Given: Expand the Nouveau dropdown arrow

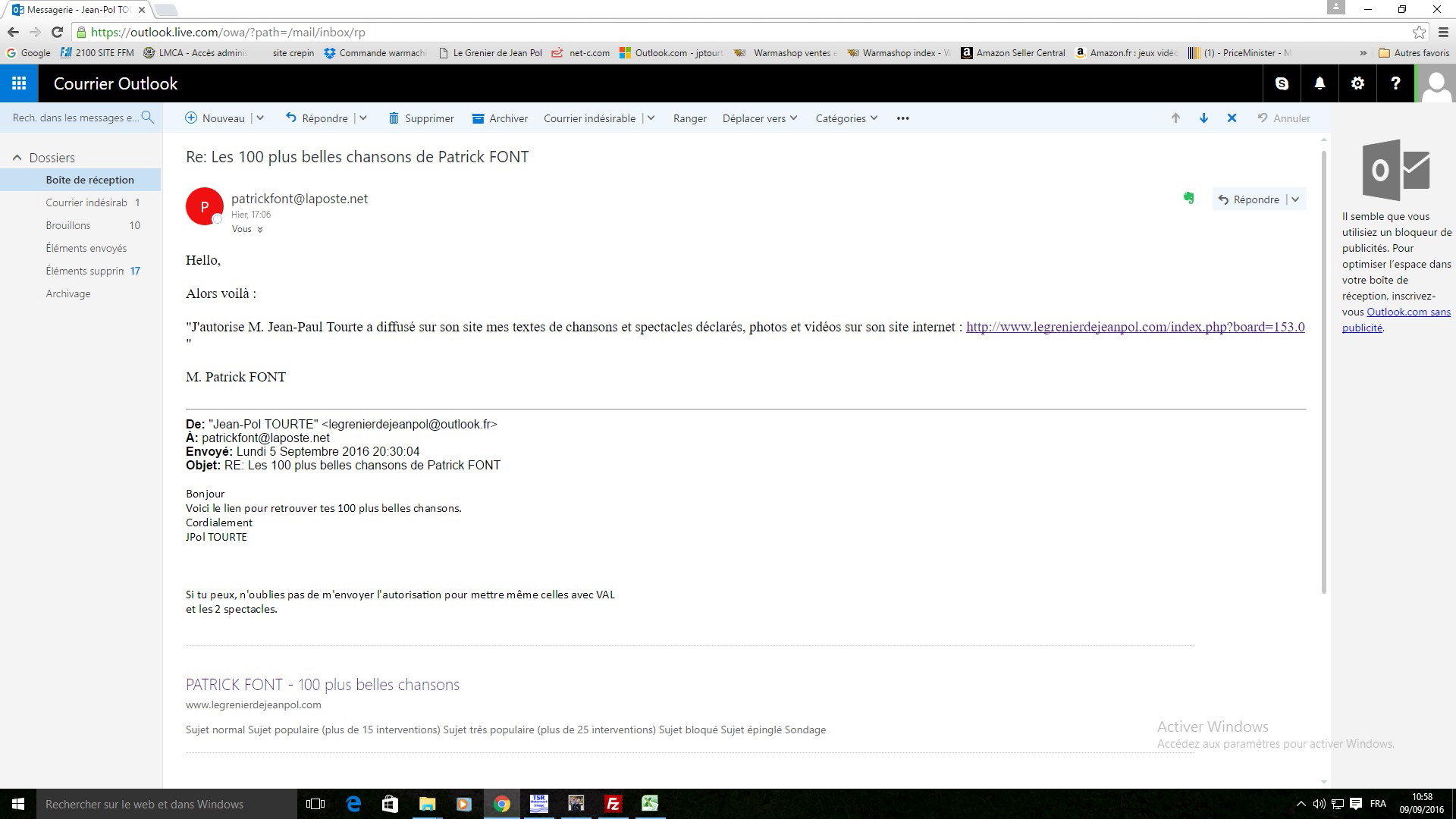Looking at the screenshot, I should [x=260, y=118].
